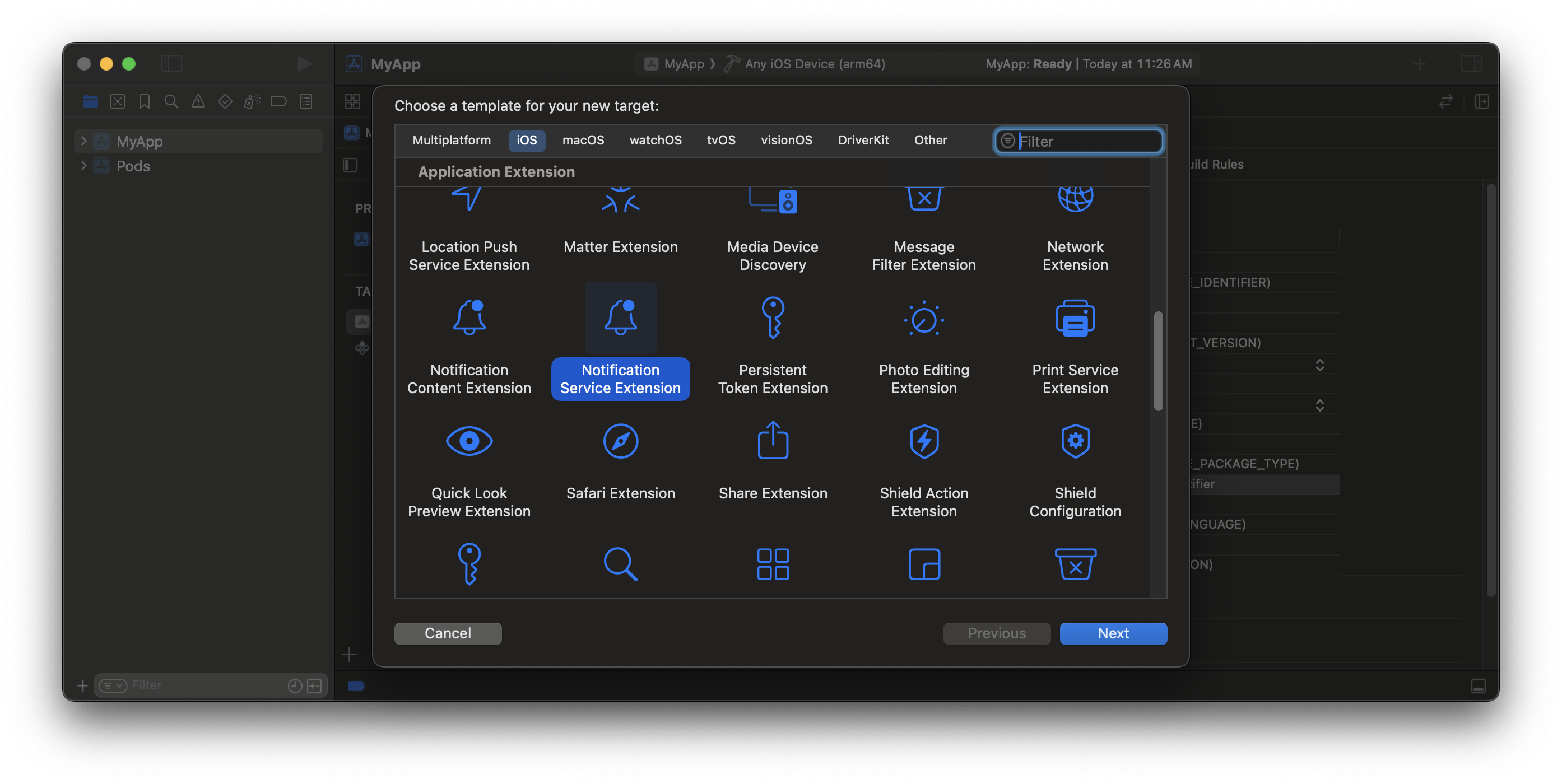Click the template filter search field
Viewport: 1562px width, 784px height.
click(1078, 141)
